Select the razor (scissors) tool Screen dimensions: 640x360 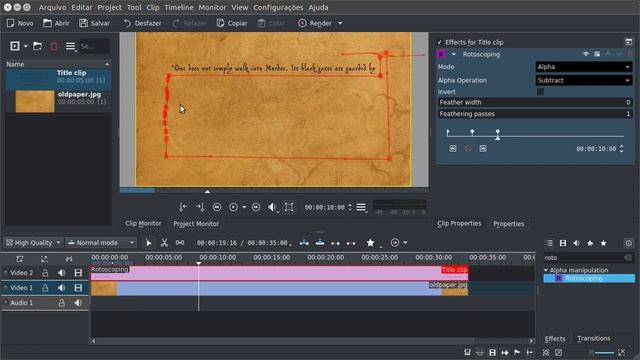tap(164, 243)
